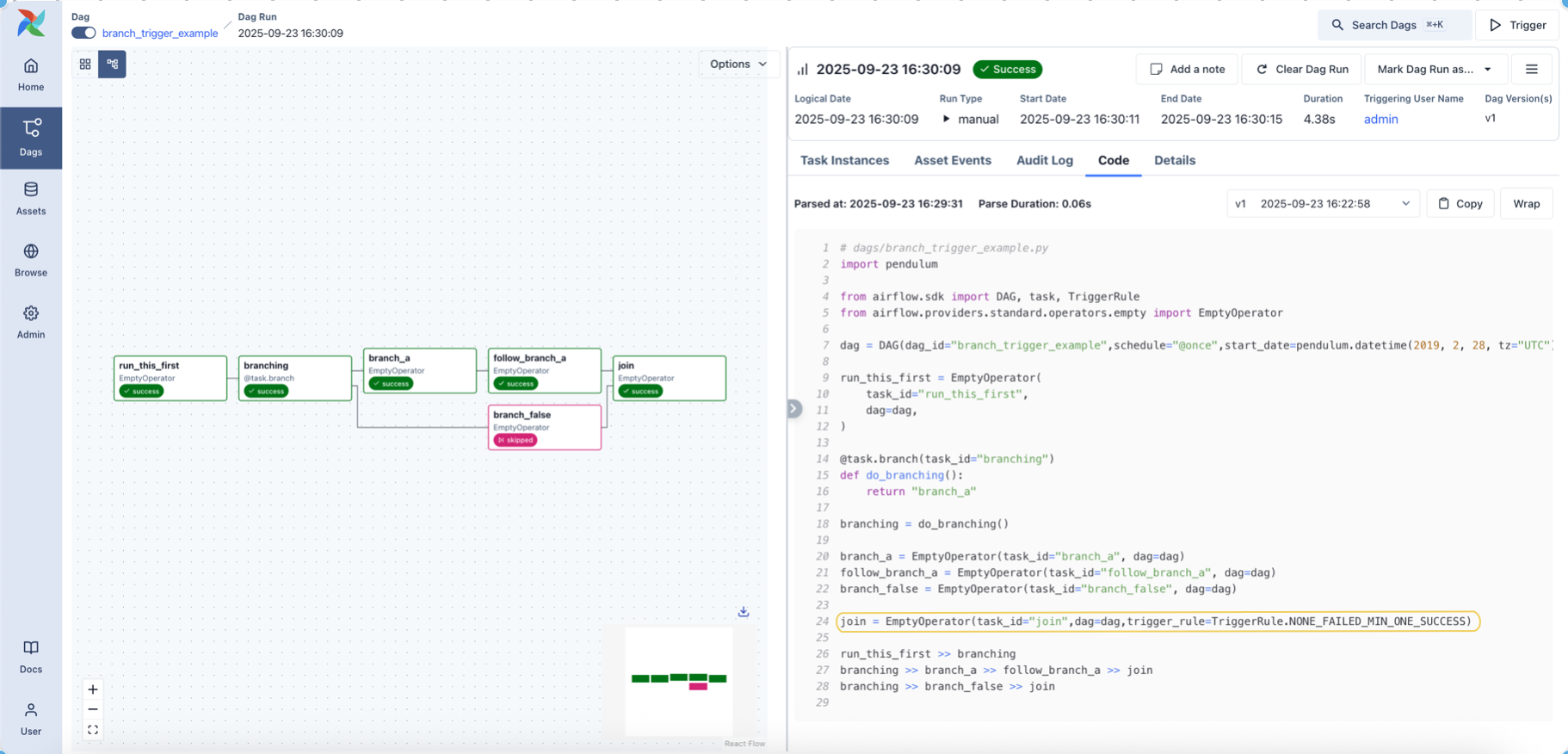1568x754 pixels.
Task: Toggle Wrap for code lines
Action: click(1526, 204)
